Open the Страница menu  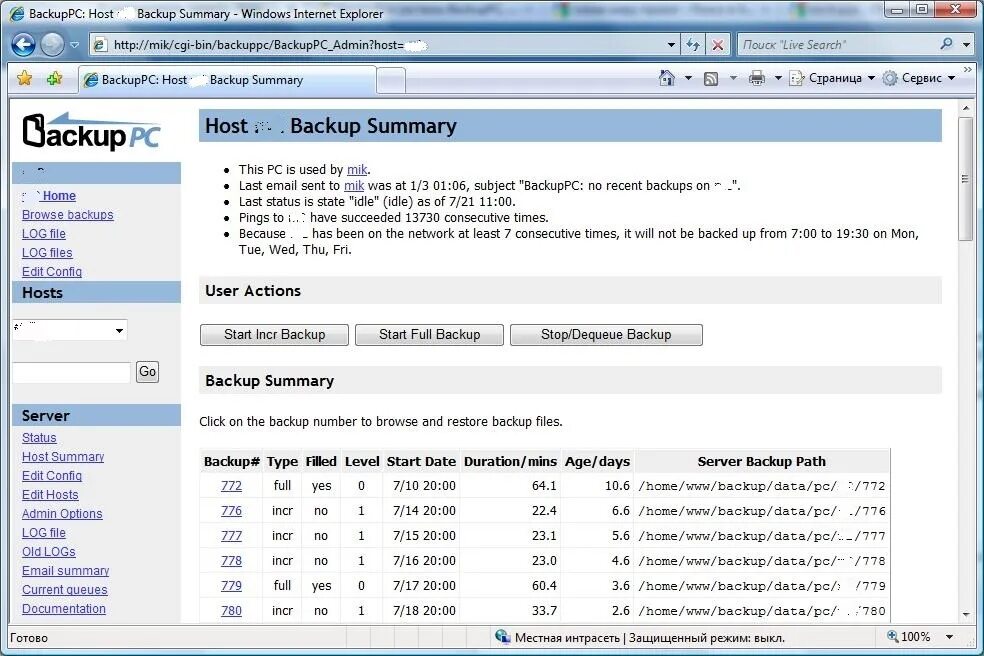832,78
